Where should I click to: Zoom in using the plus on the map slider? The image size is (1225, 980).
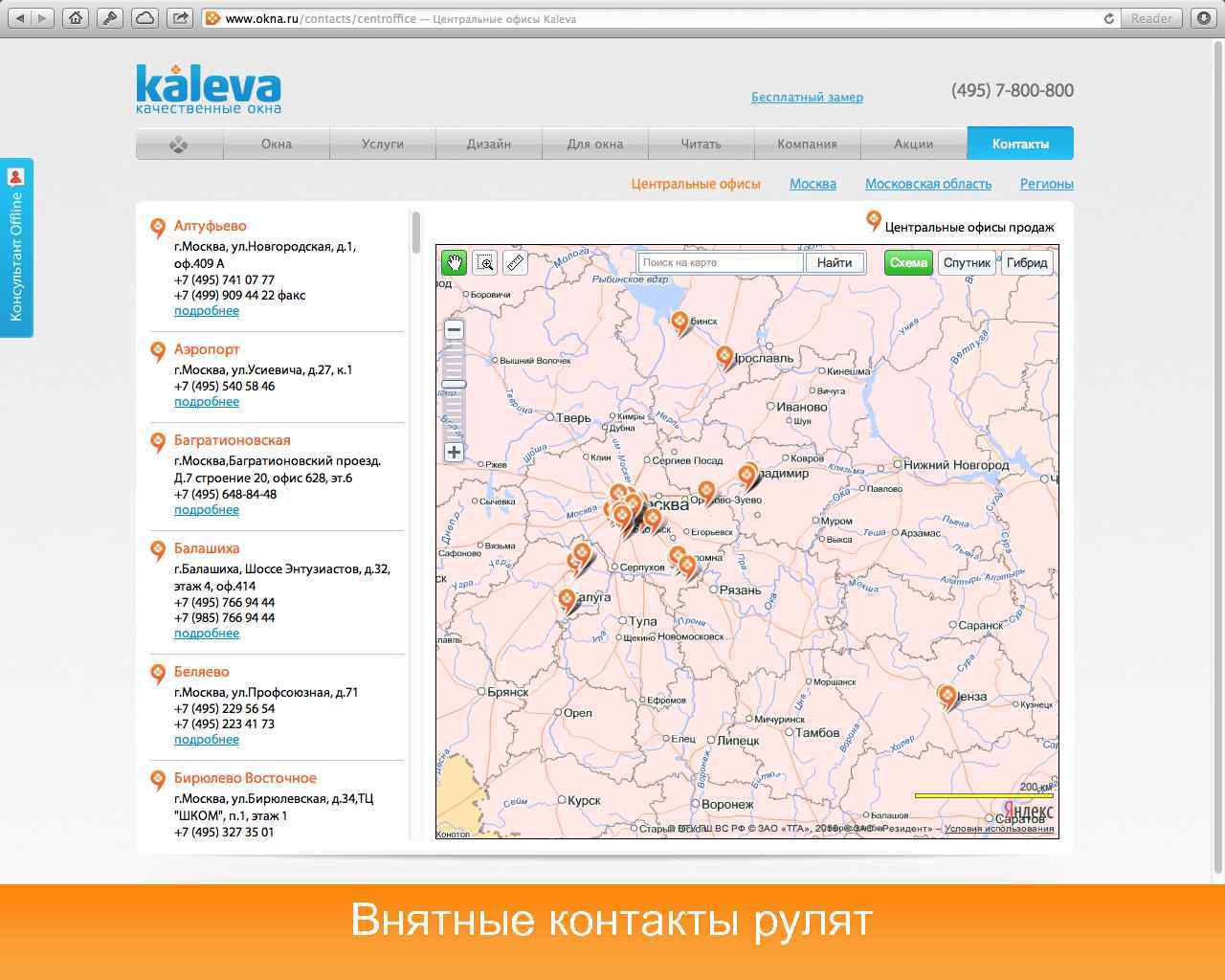pyautogui.click(x=453, y=450)
